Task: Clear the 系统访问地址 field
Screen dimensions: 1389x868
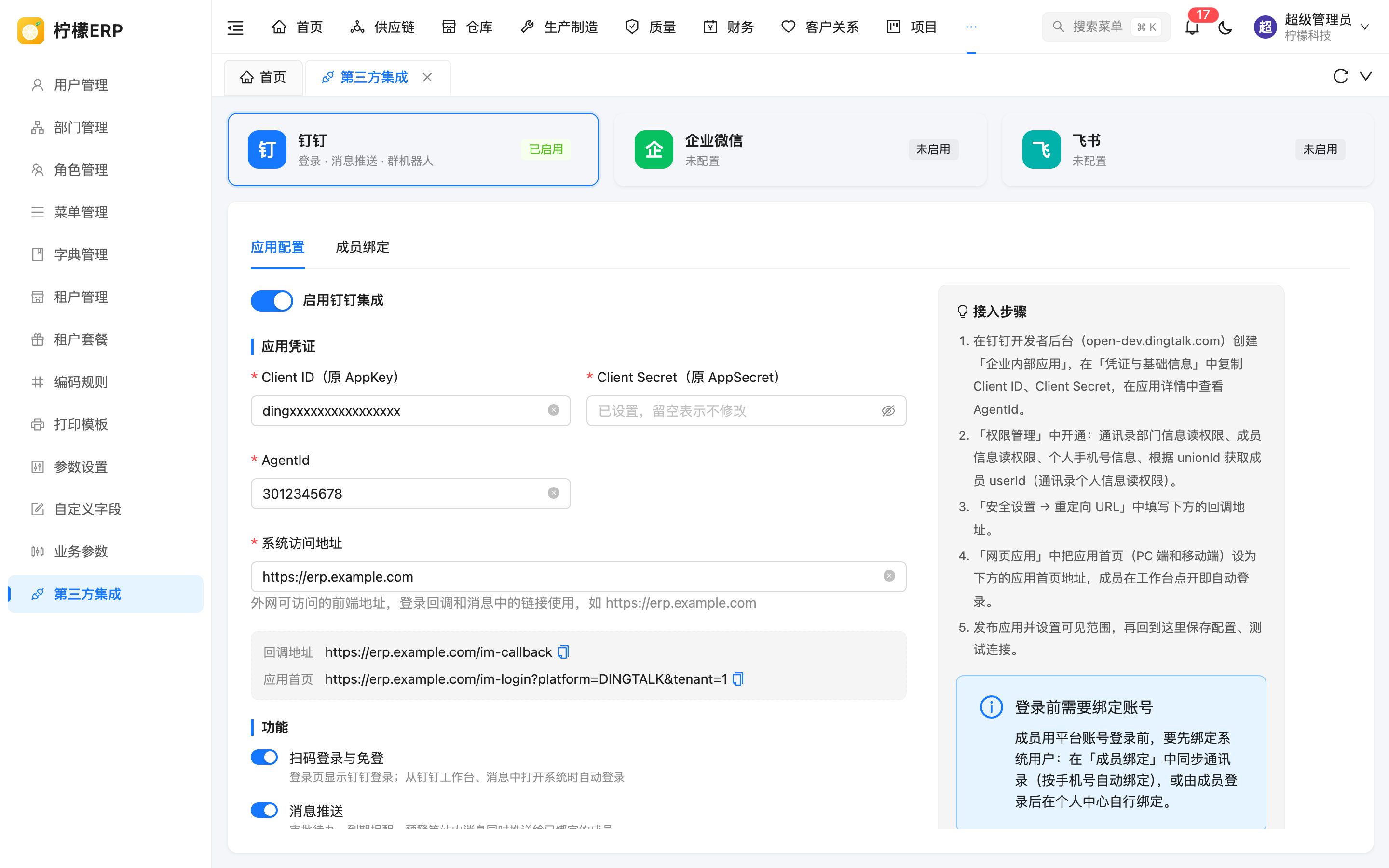Action: (x=889, y=576)
